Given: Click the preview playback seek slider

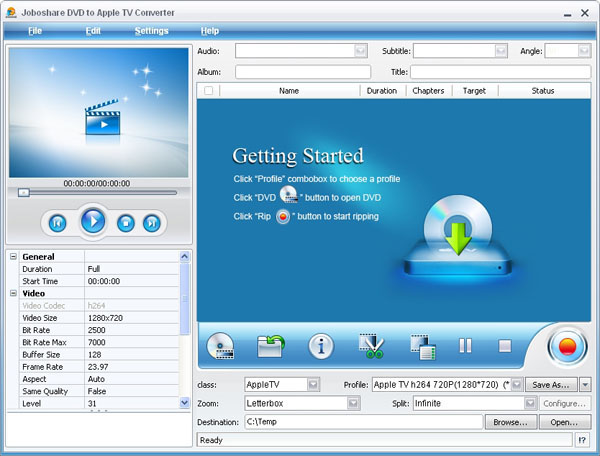Looking at the screenshot, I should 98,192.
